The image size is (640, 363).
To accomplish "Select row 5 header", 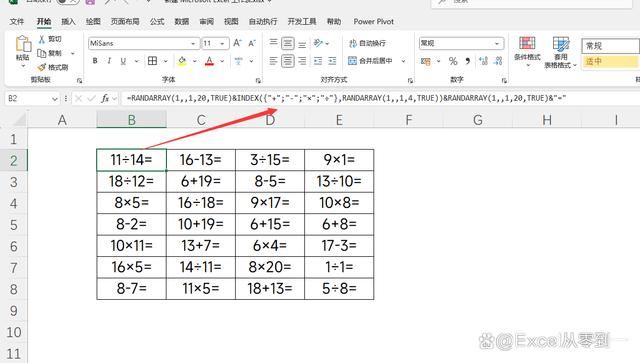I will 13,225.
